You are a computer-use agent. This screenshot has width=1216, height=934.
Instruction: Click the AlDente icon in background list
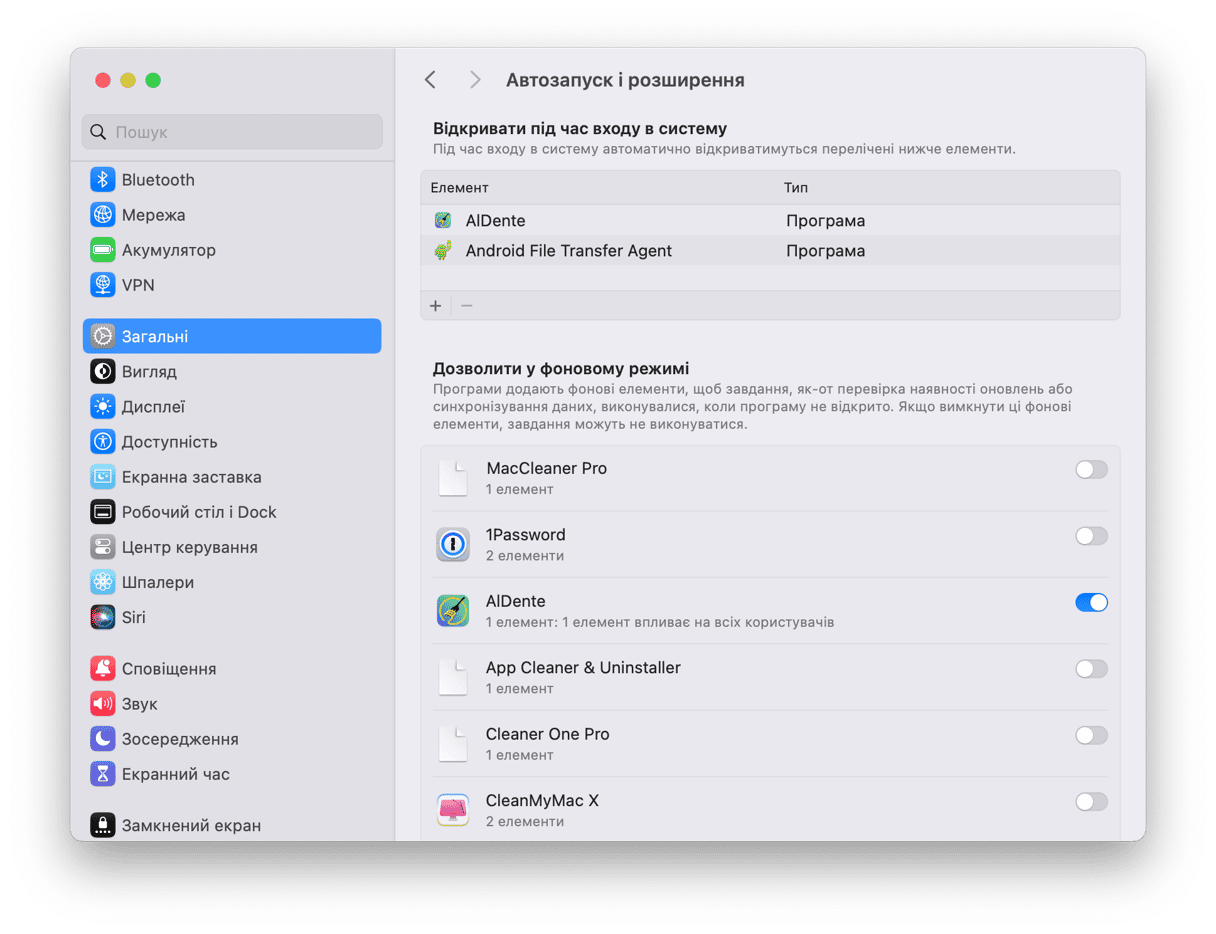[453, 611]
